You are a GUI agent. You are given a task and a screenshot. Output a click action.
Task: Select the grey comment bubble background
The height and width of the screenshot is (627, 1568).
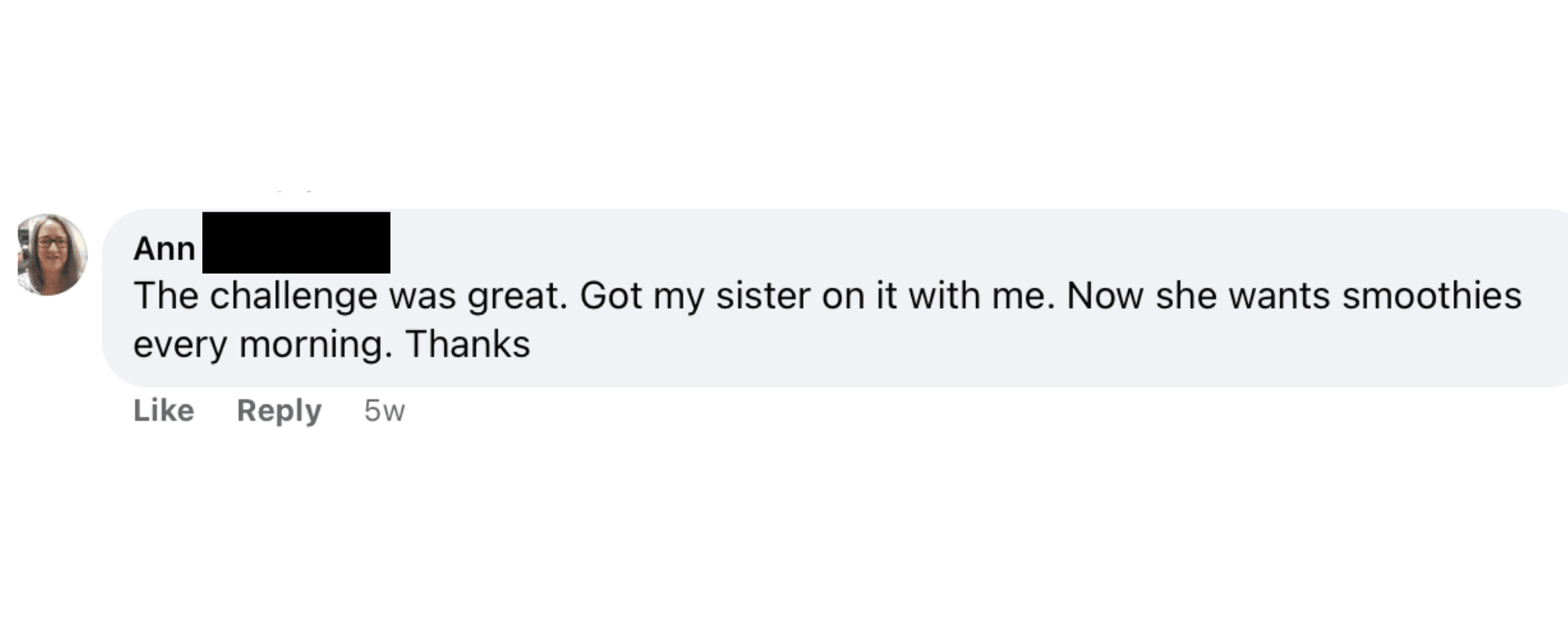[835, 298]
